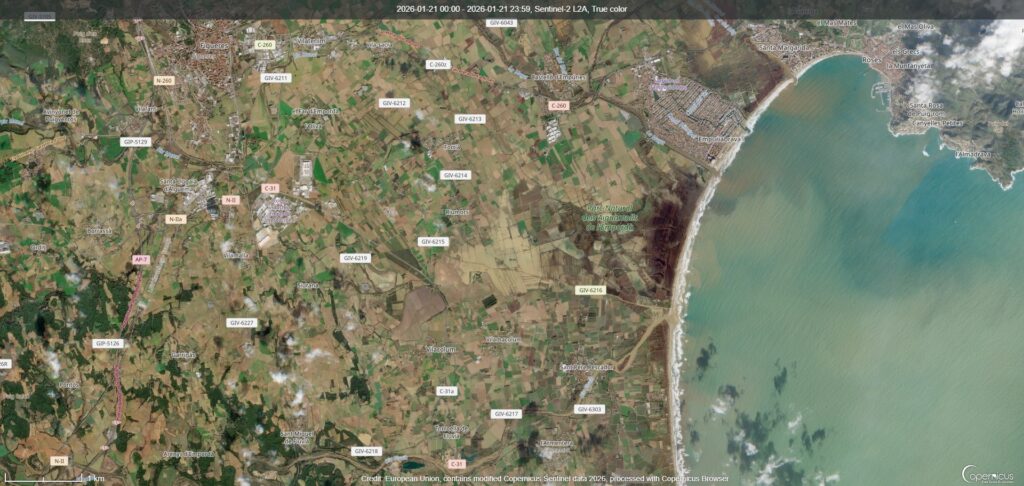Click the GIV-6043 road label
This screenshot has width=1024, height=486.
click(x=502, y=23)
